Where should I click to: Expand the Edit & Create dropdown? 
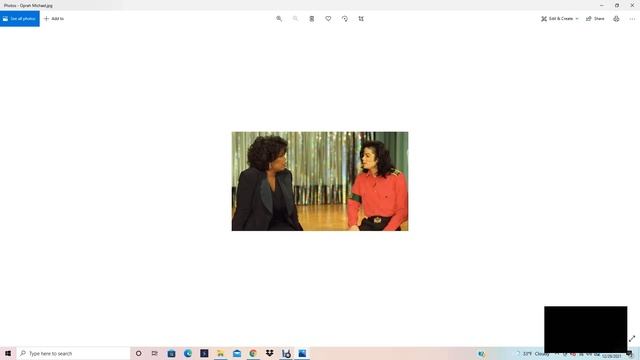click(560, 19)
